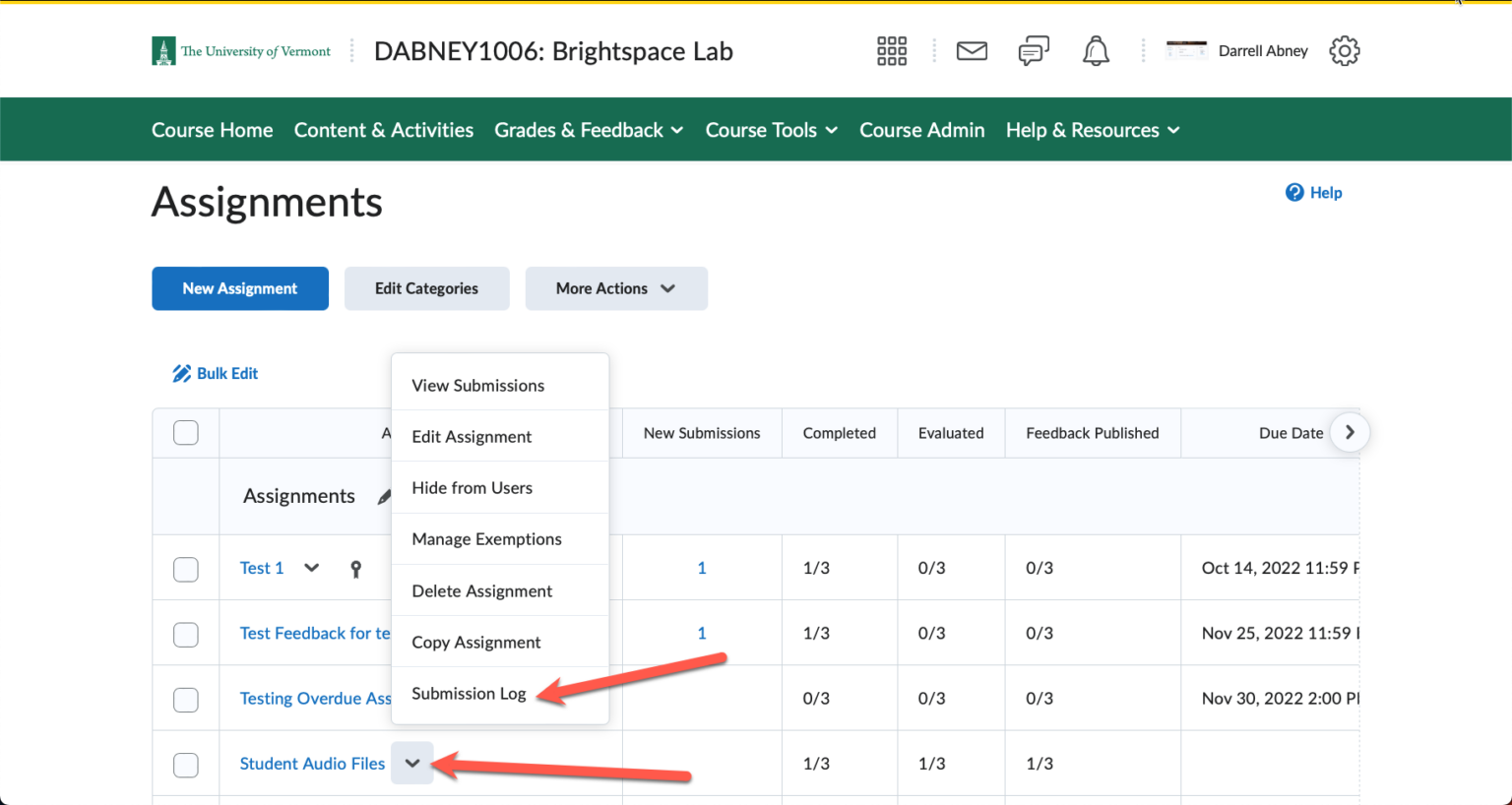Open the email envelope icon
The width and height of the screenshot is (1512, 805).
pyautogui.click(x=972, y=50)
